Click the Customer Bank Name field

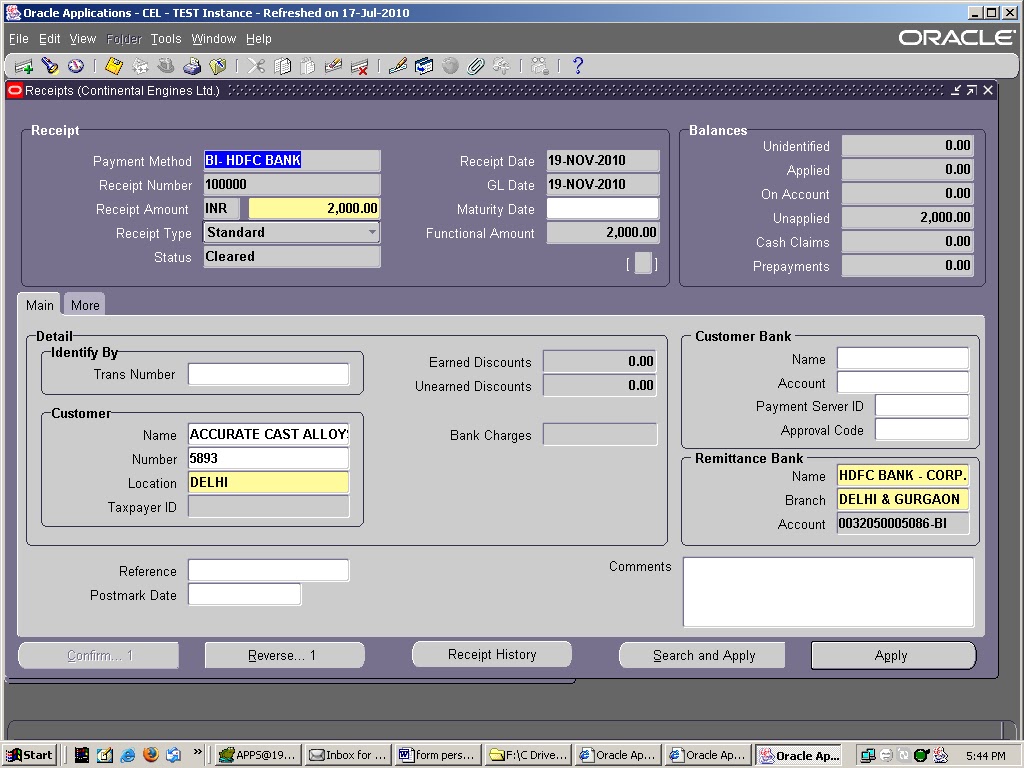[903, 359]
